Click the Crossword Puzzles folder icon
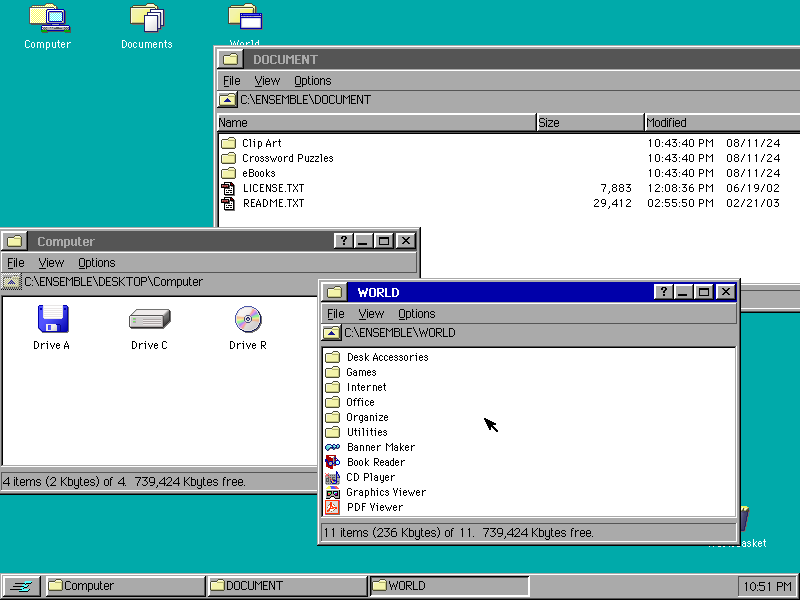800x600 pixels. click(x=229, y=158)
